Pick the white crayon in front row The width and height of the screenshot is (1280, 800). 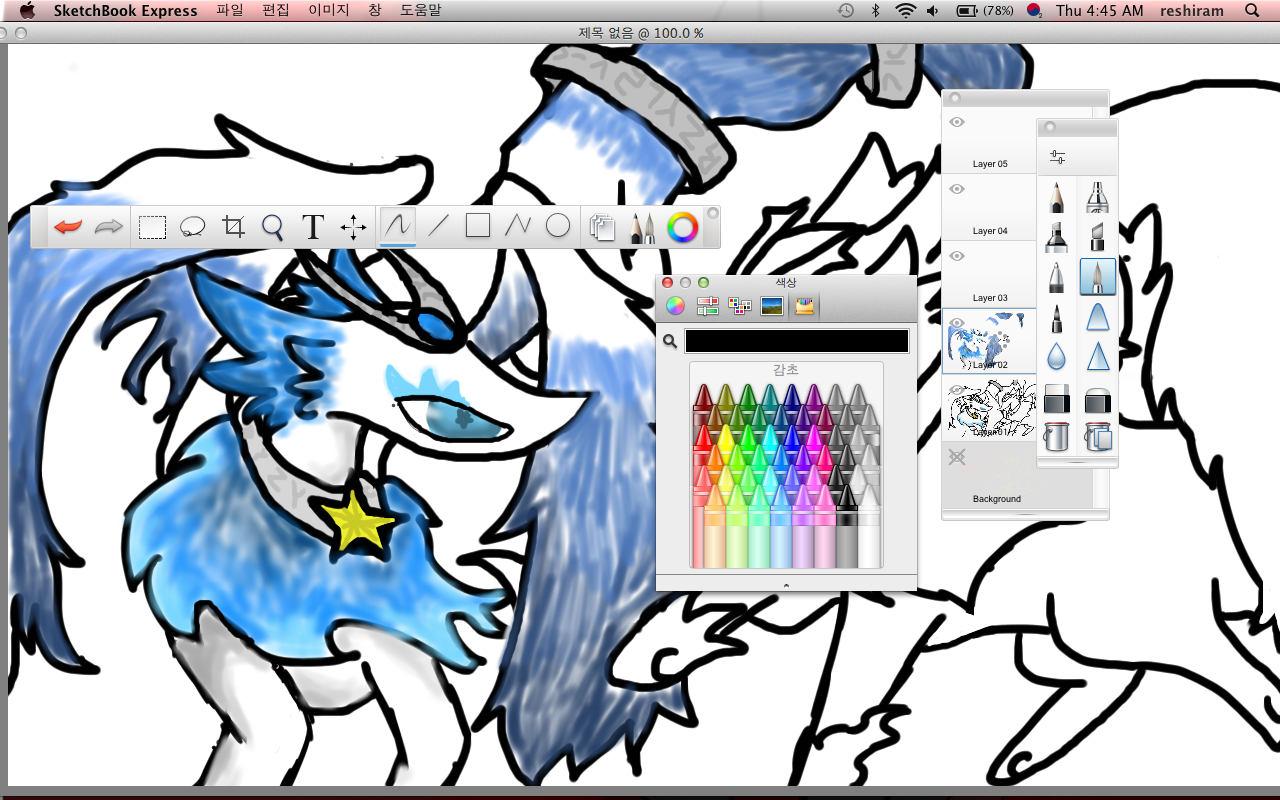pos(869,526)
